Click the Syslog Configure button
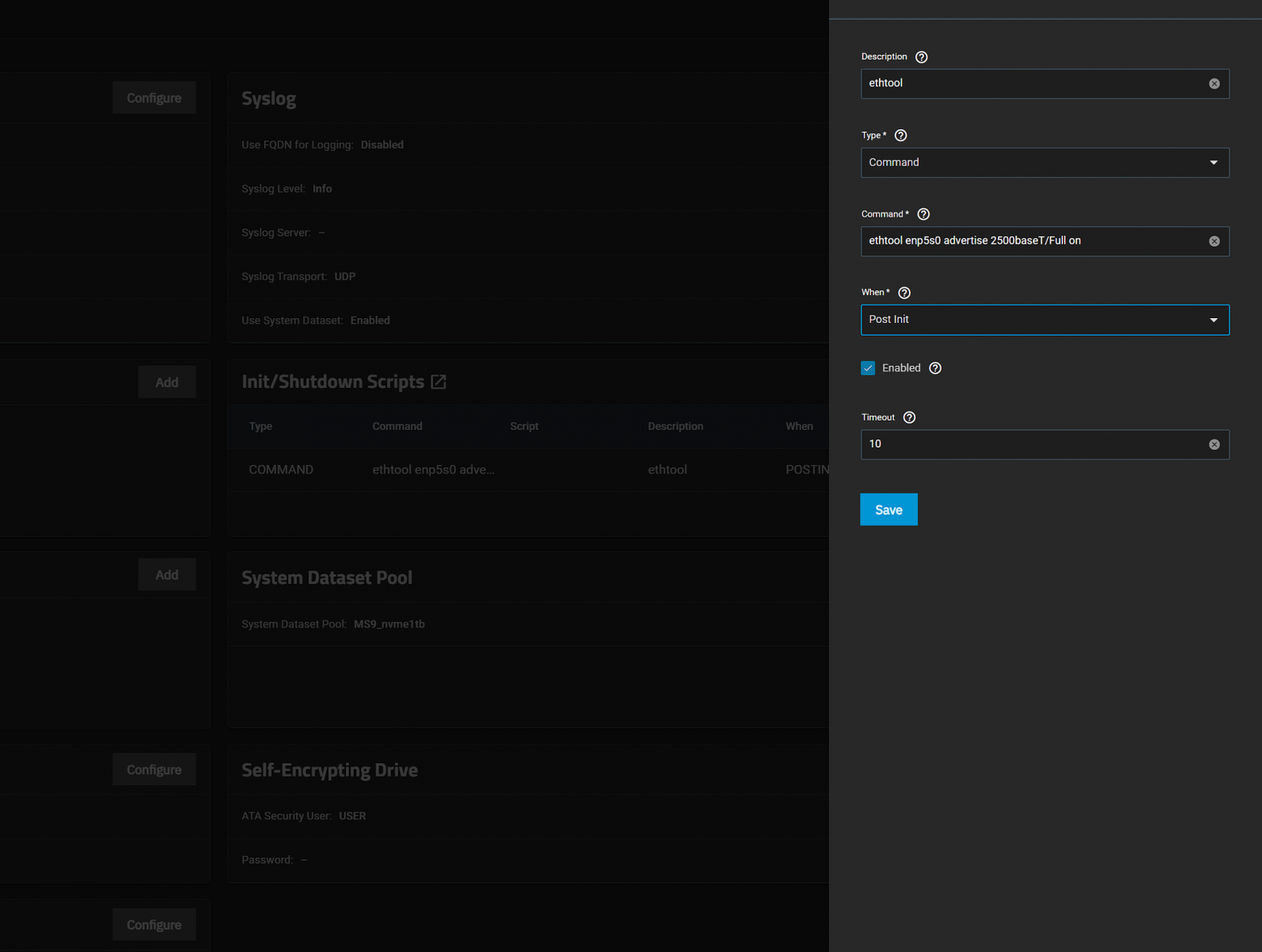The image size is (1262, 952). pos(154,98)
